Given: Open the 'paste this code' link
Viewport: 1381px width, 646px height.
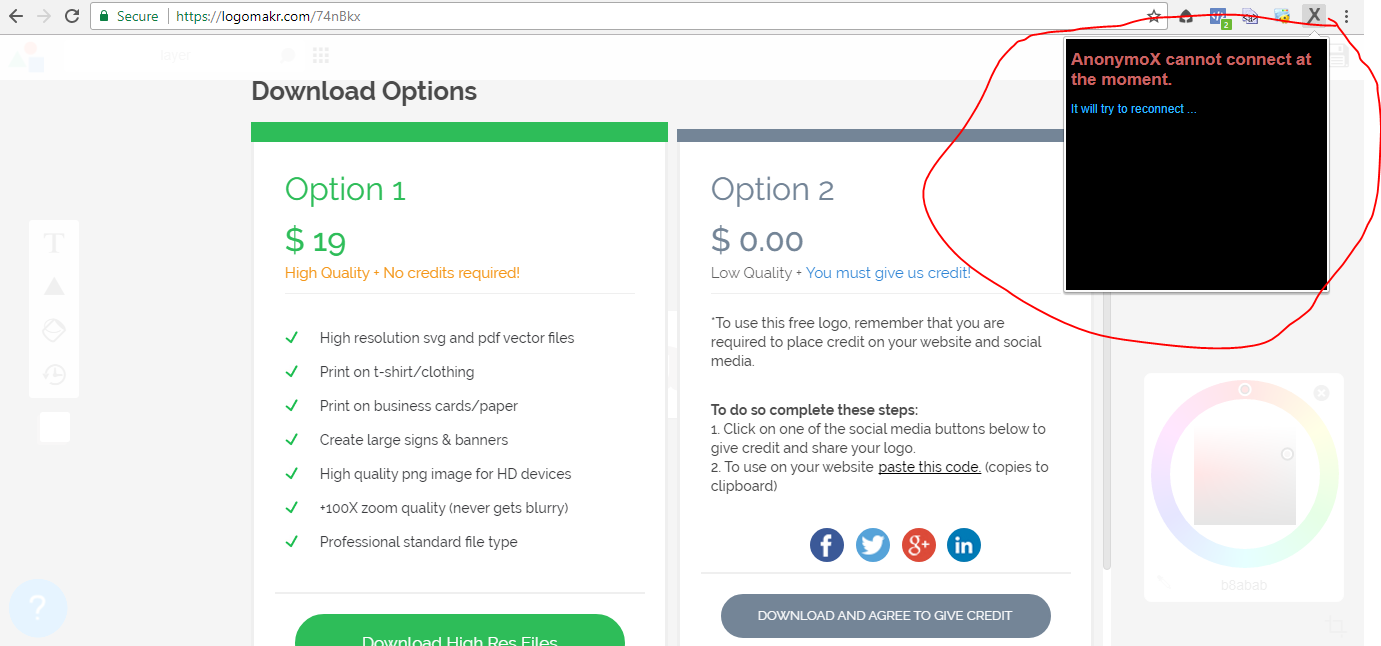Looking at the screenshot, I should tap(929, 467).
